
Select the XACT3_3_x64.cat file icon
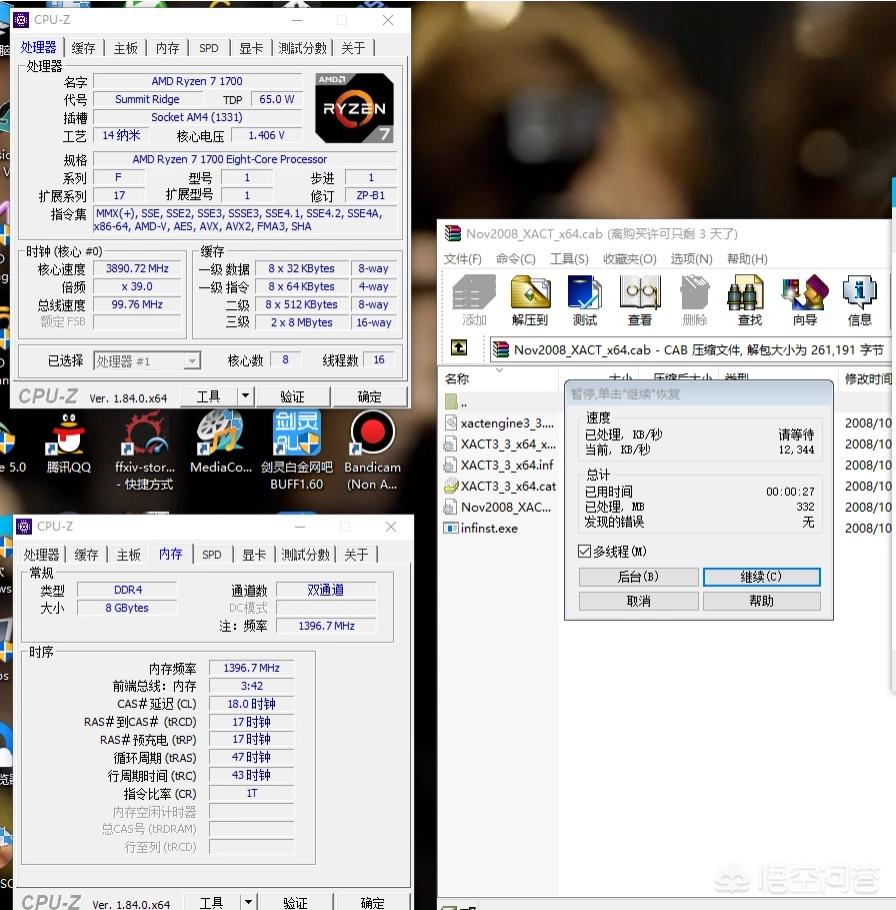point(451,486)
